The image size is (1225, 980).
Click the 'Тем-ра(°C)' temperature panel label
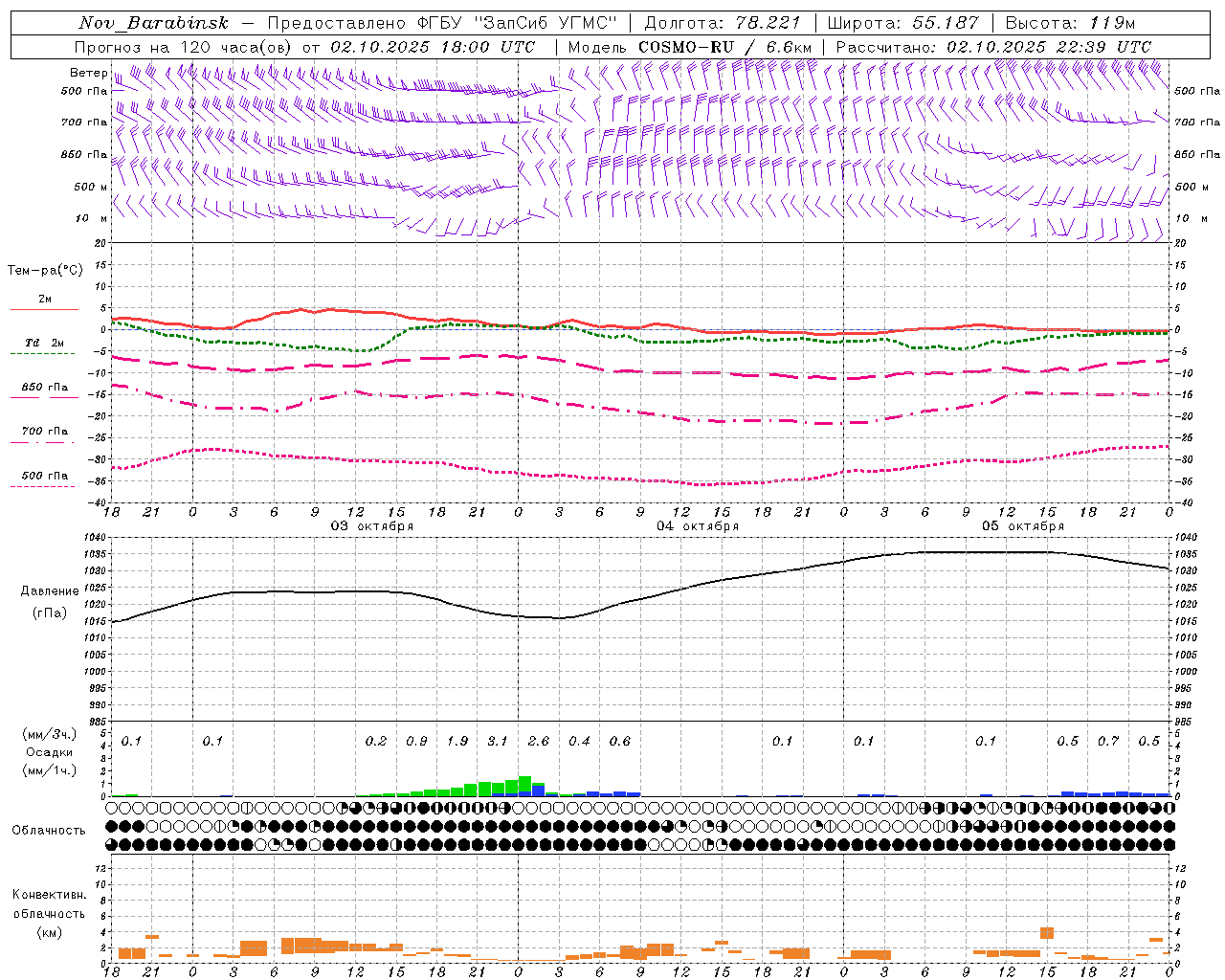(45, 271)
